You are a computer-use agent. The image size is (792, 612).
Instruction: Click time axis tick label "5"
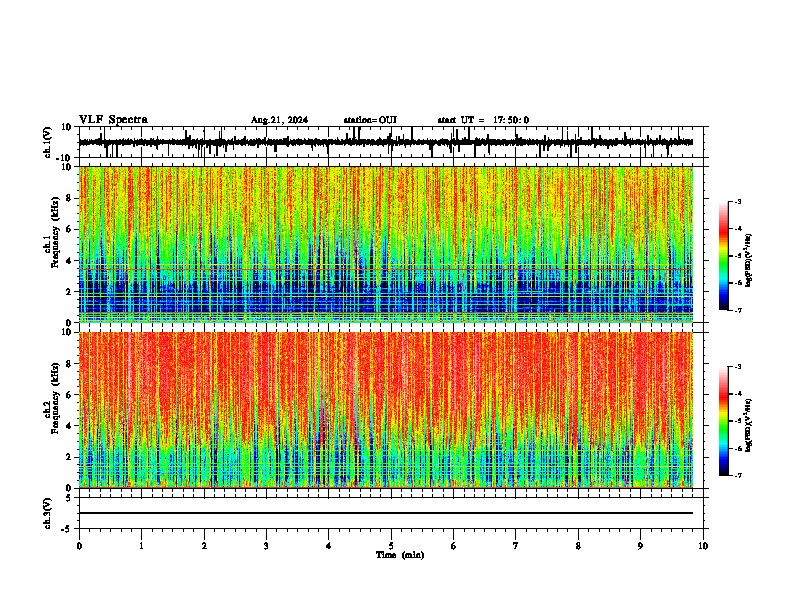coord(391,546)
